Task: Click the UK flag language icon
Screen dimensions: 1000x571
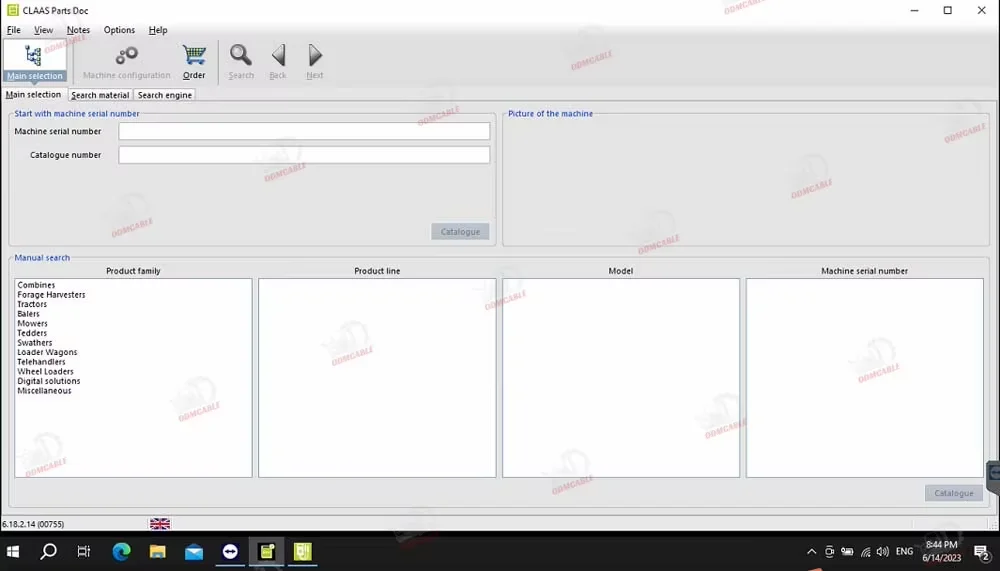Action: [x=160, y=524]
